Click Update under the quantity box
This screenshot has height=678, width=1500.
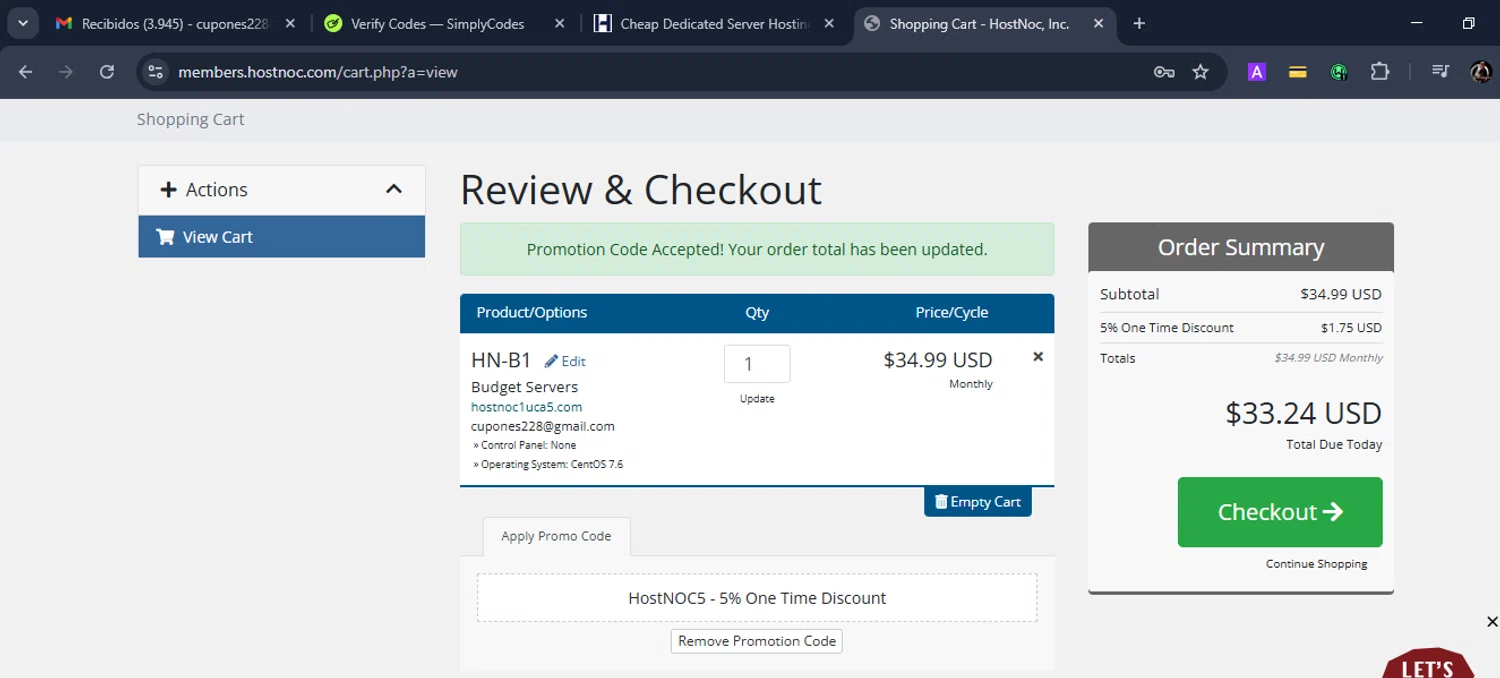tap(757, 399)
